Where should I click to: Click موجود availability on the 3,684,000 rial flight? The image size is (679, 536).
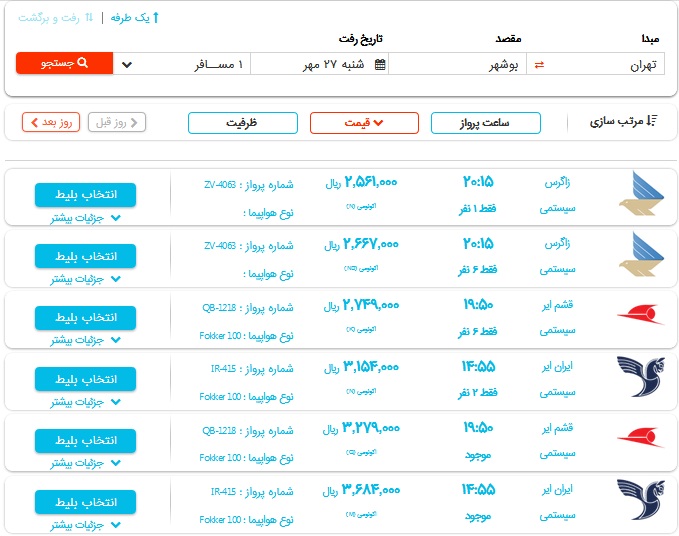coord(478,517)
